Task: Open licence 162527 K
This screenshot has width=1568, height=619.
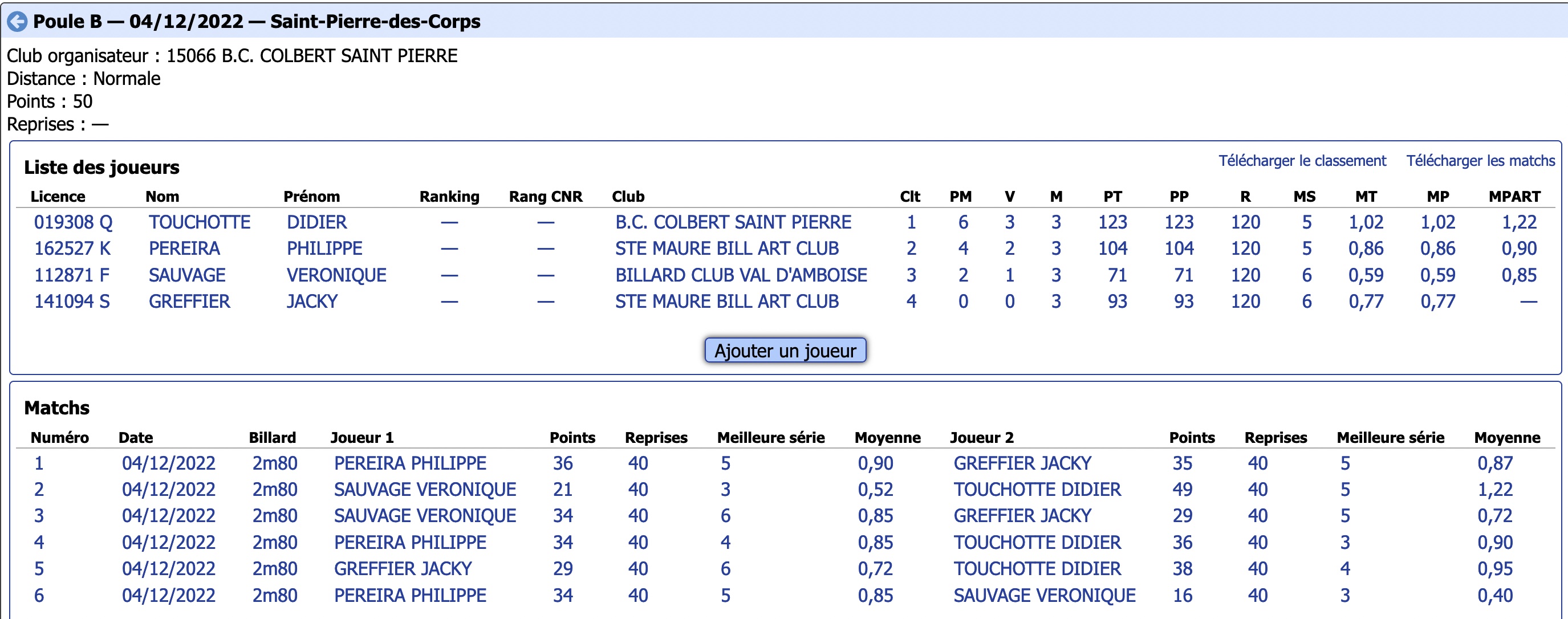Action: [72, 249]
